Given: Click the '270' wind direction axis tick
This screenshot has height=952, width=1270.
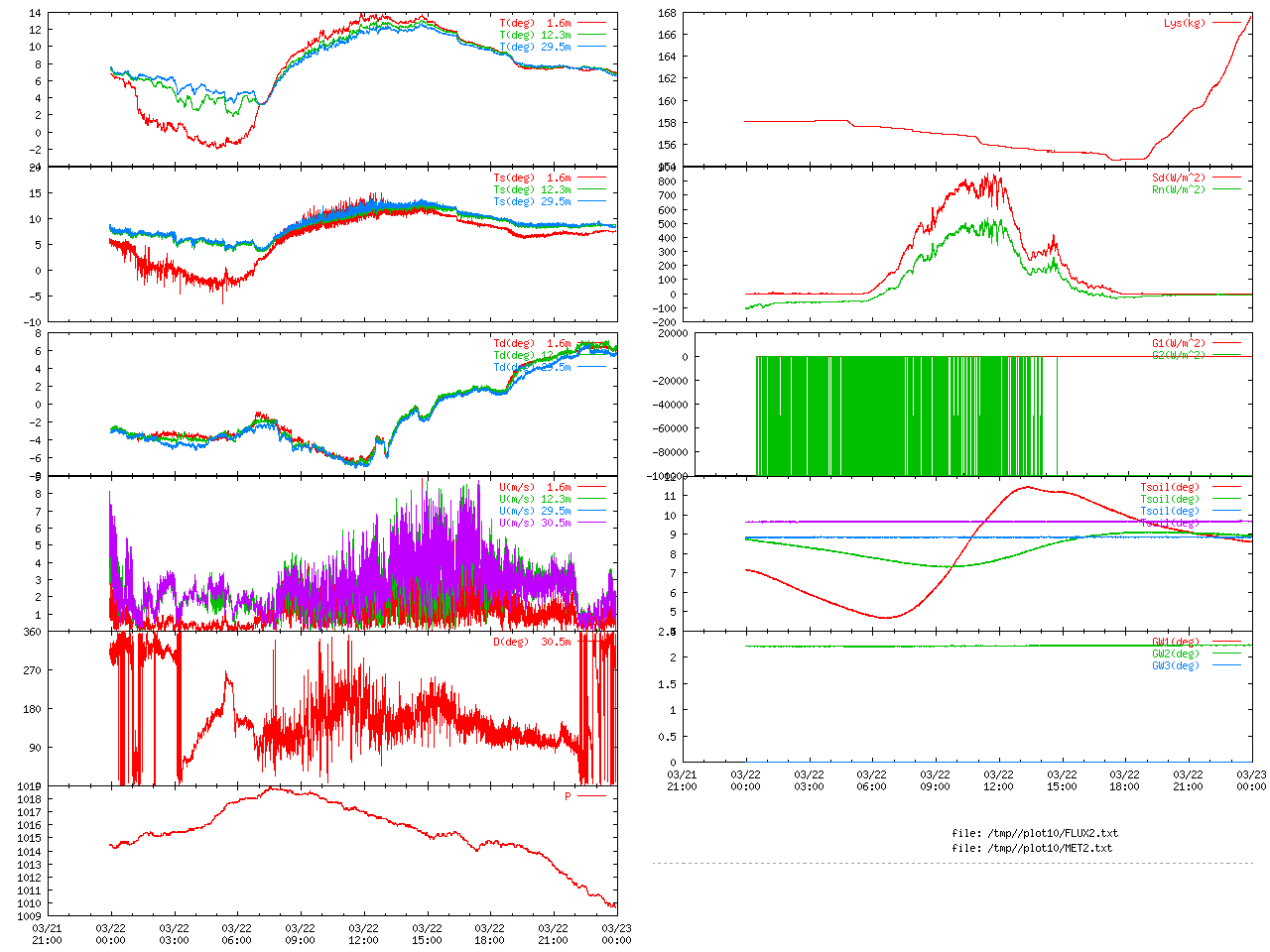Looking at the screenshot, I should click(x=32, y=670).
